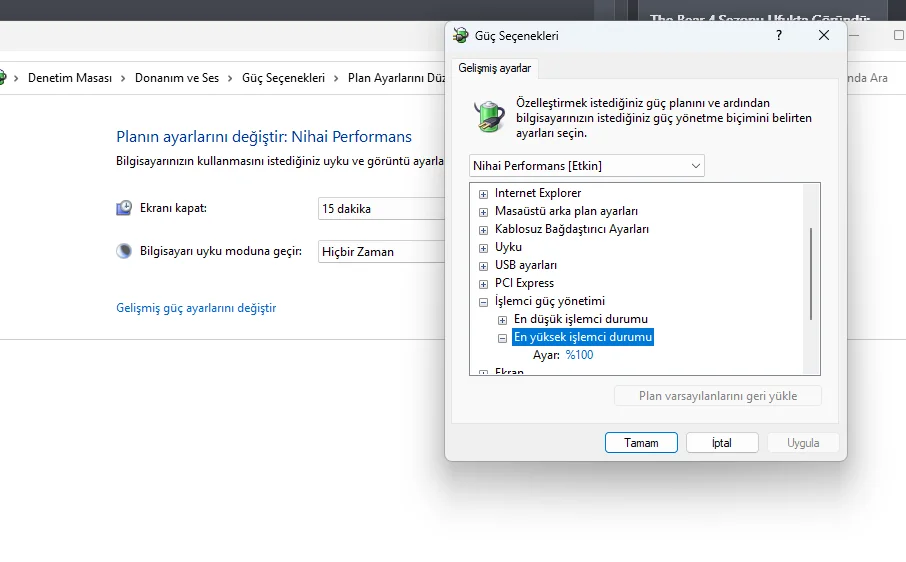The width and height of the screenshot is (906, 562).
Task: Click the Ekranı kapat monitor clock icon
Action: pyautogui.click(x=124, y=208)
